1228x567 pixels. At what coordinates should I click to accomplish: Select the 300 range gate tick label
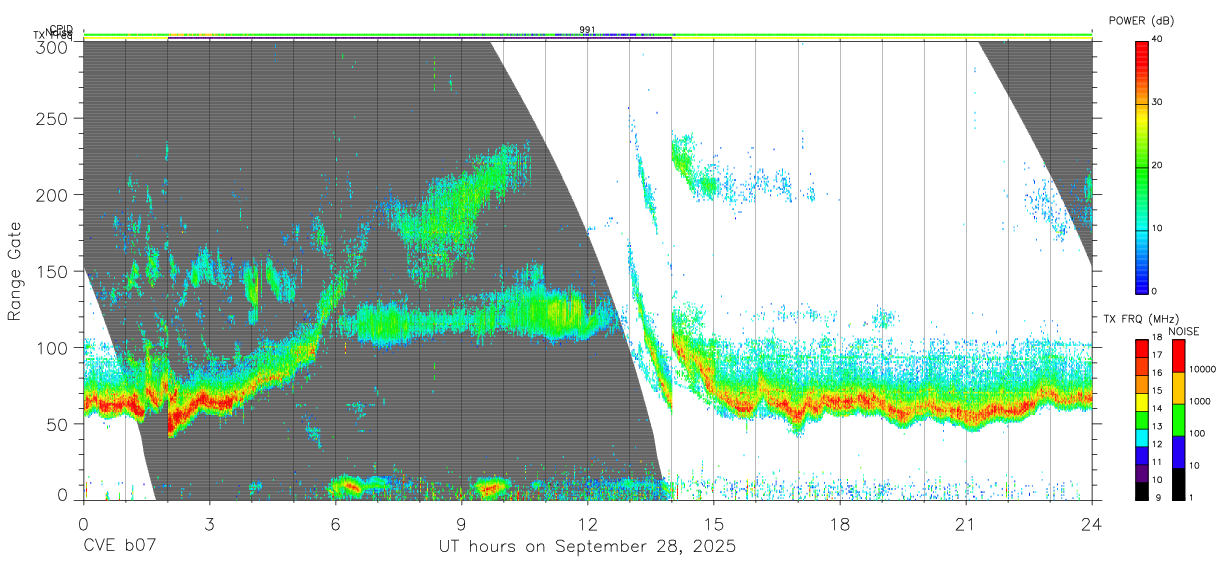click(x=52, y=47)
